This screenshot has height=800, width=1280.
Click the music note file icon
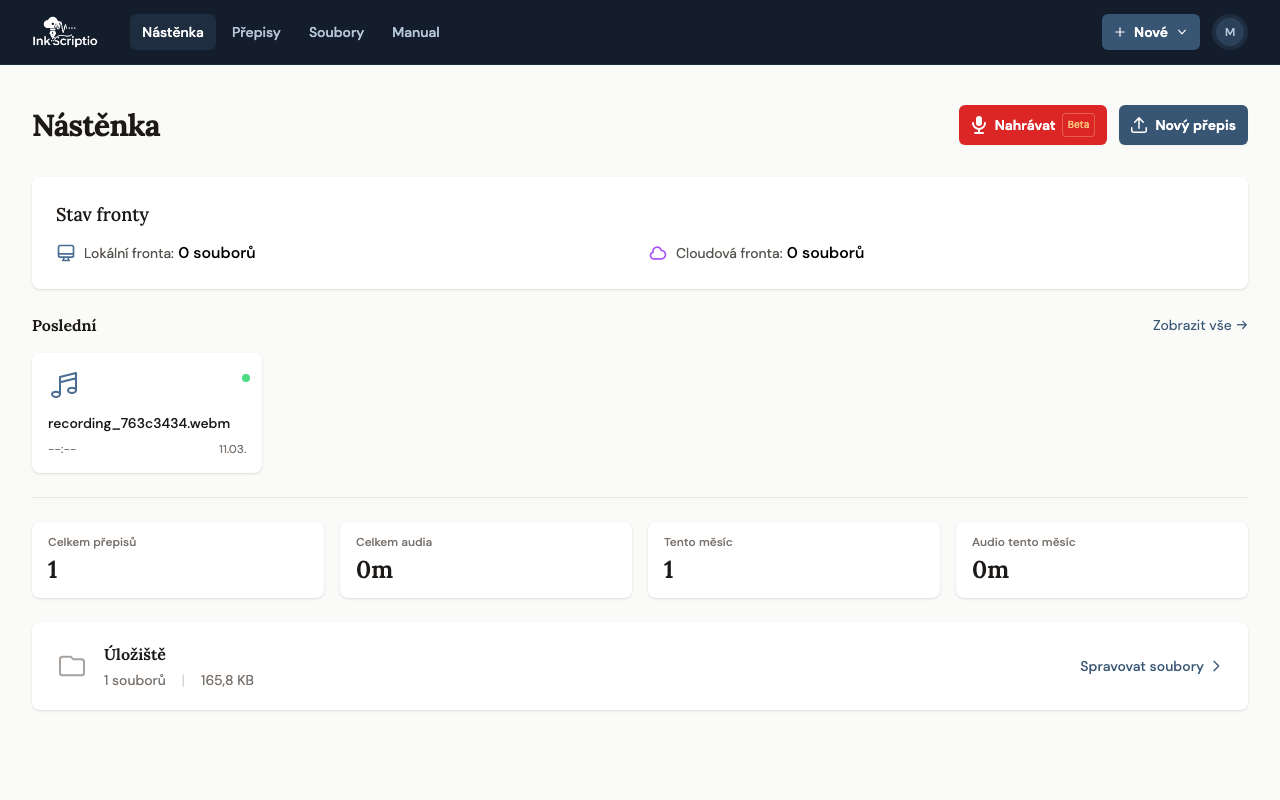[x=64, y=385]
